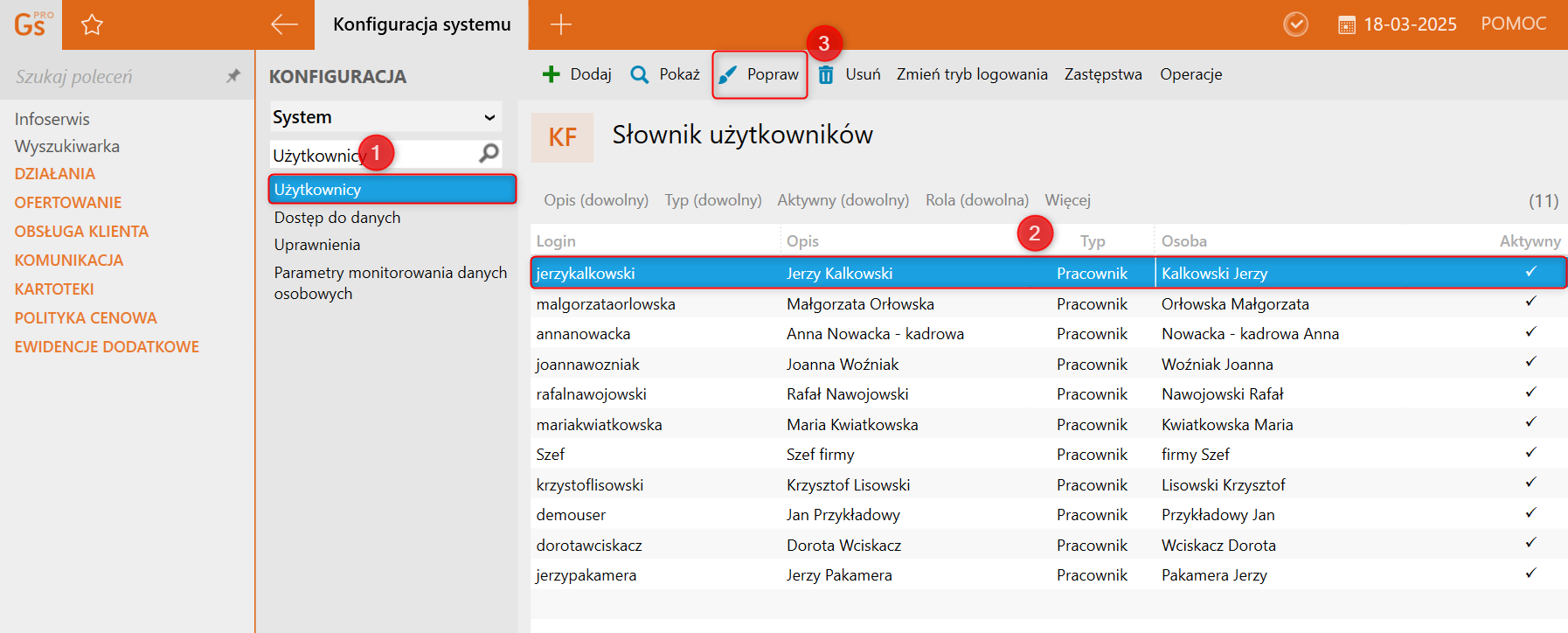Open the KARTOTEKI menu section
Viewport: 1568px width, 633px height.
point(54,289)
